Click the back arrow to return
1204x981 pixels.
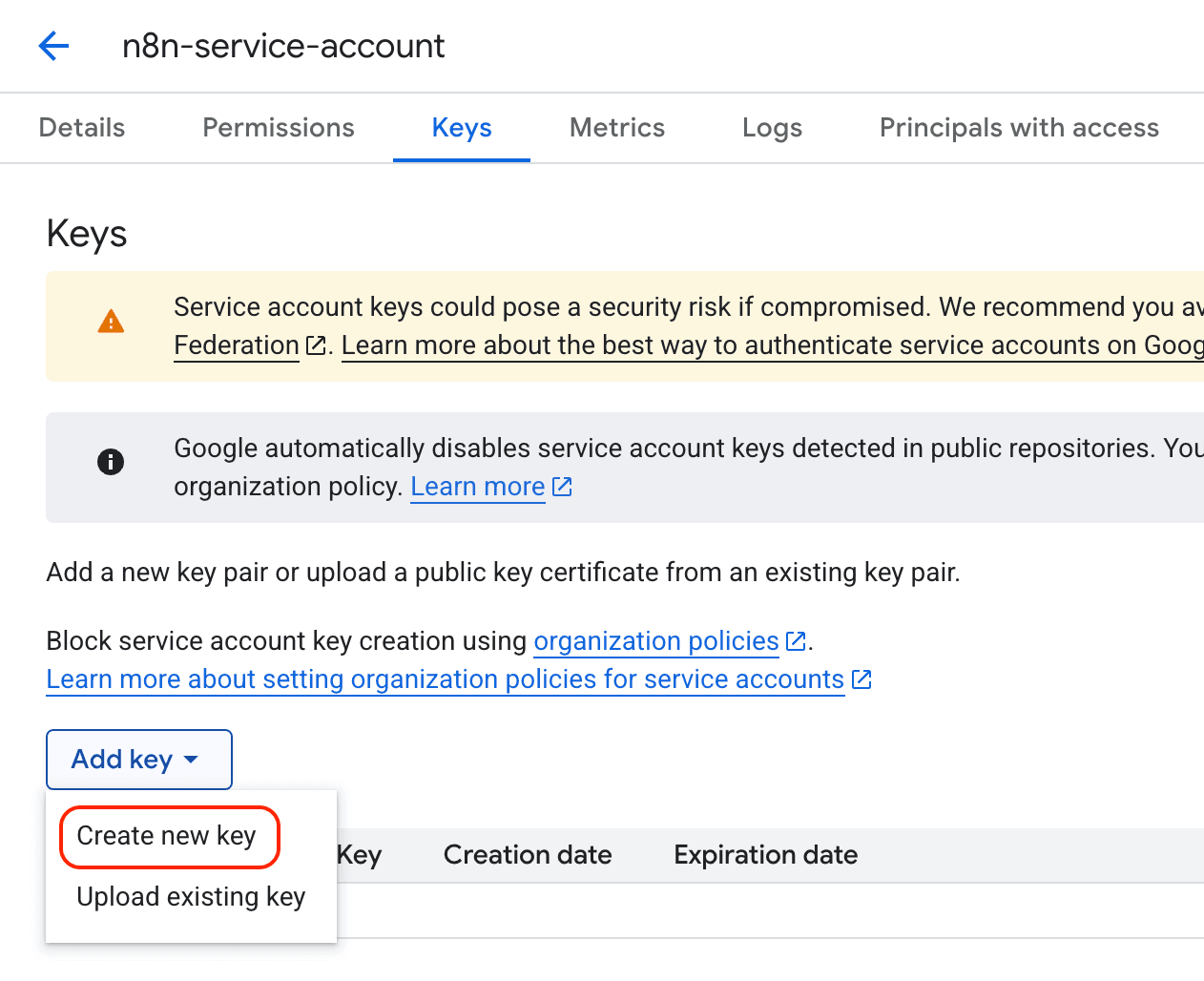[x=53, y=45]
